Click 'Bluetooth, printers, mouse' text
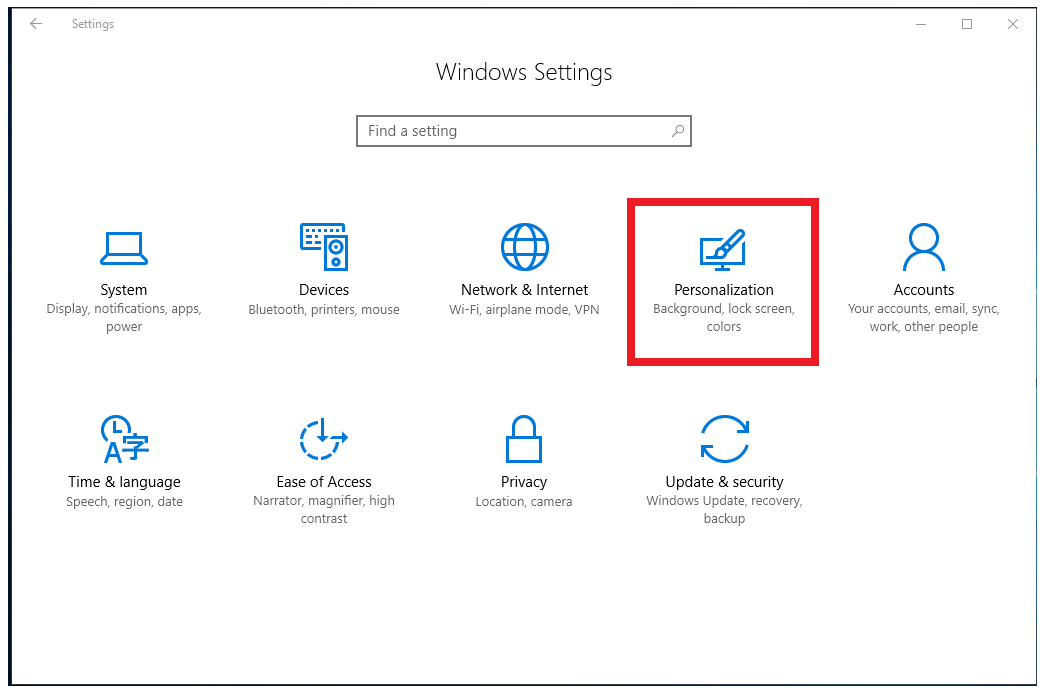 click(324, 309)
